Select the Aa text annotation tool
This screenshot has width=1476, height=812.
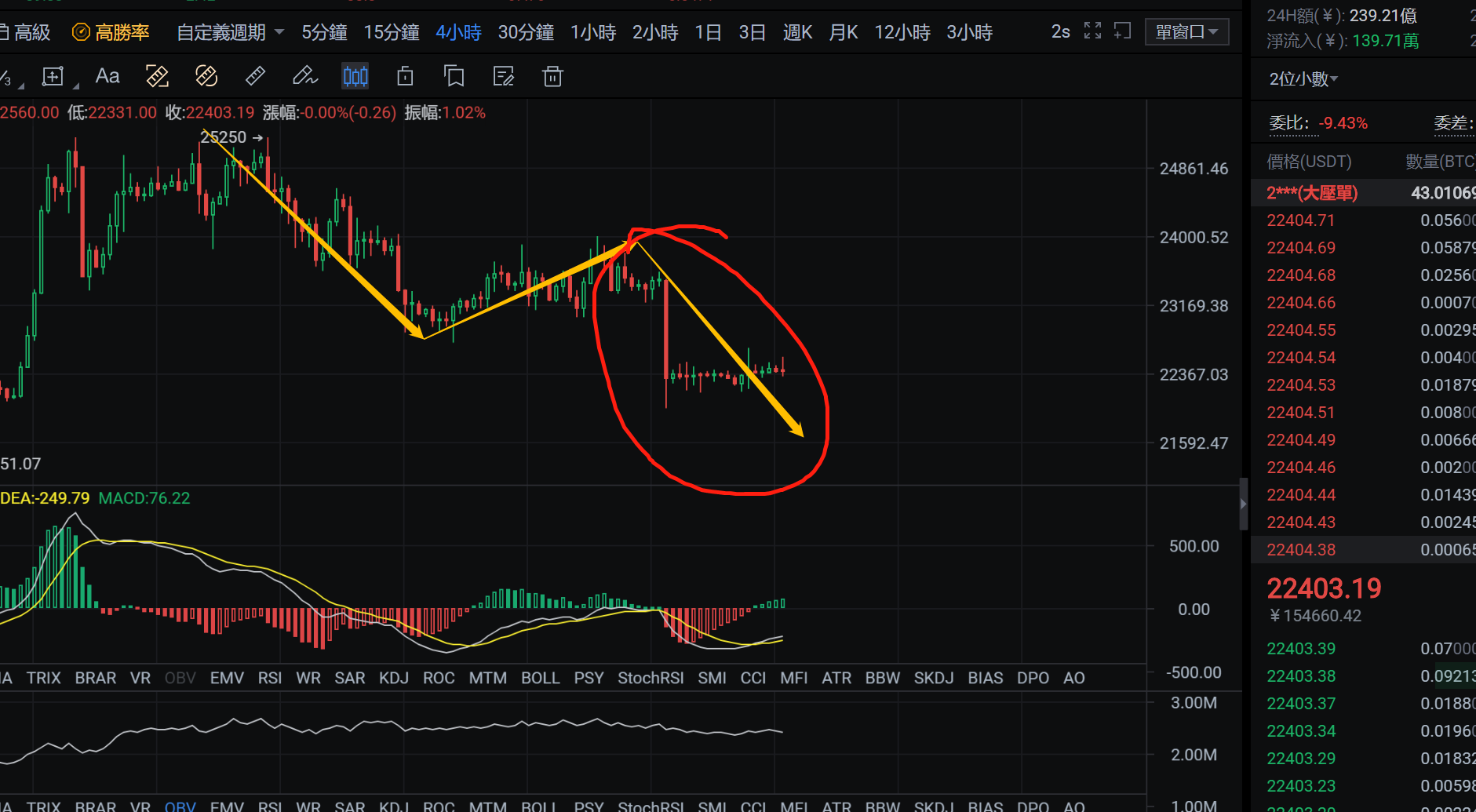point(108,76)
